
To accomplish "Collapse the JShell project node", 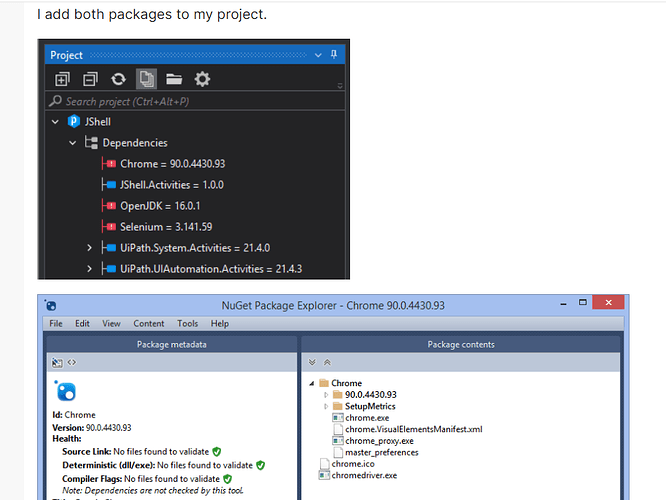I will pos(55,122).
